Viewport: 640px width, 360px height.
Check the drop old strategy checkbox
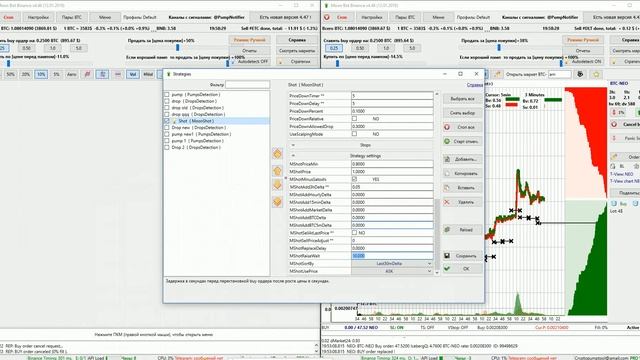[167, 108]
